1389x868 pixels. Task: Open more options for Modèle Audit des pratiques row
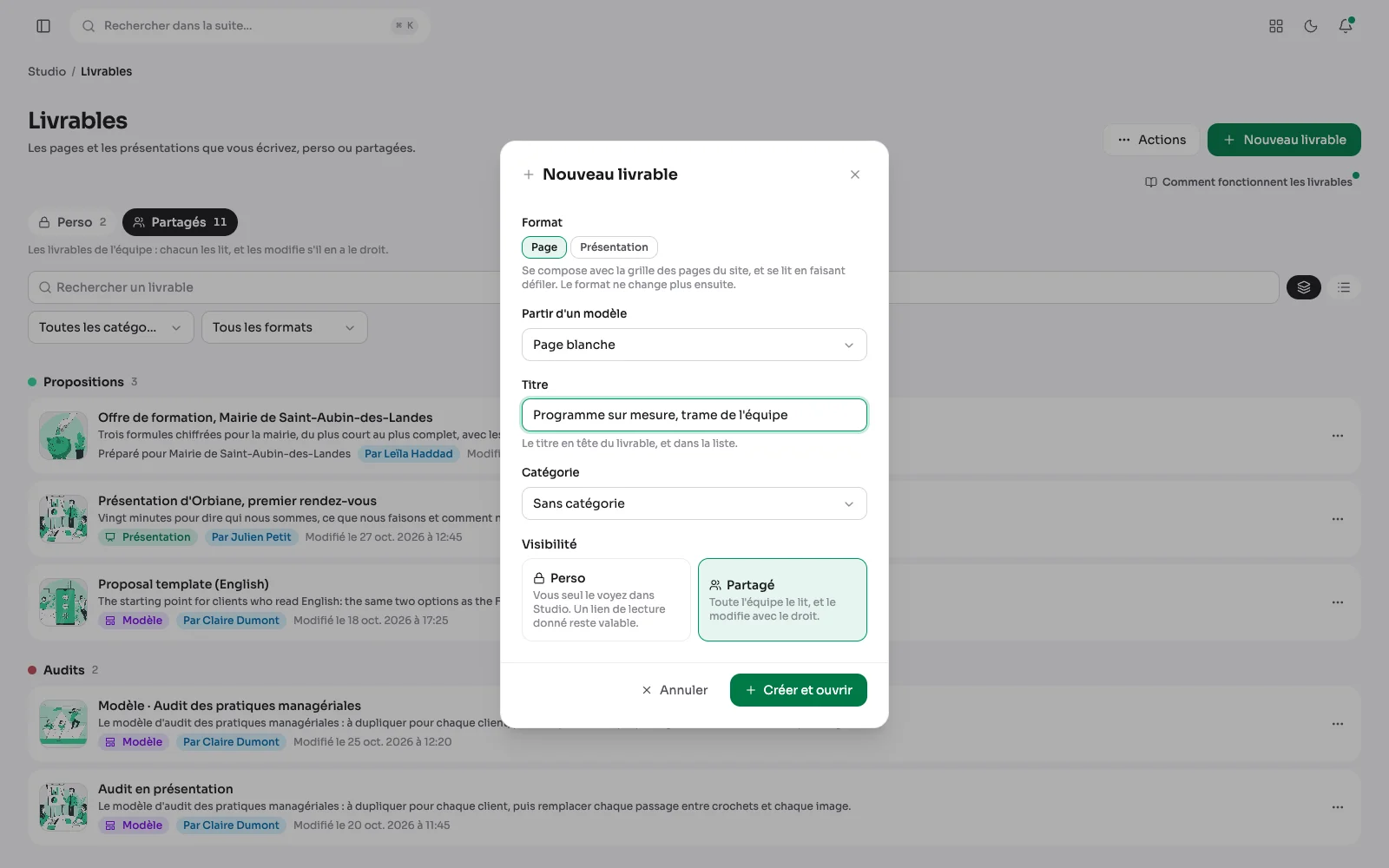[x=1338, y=724]
